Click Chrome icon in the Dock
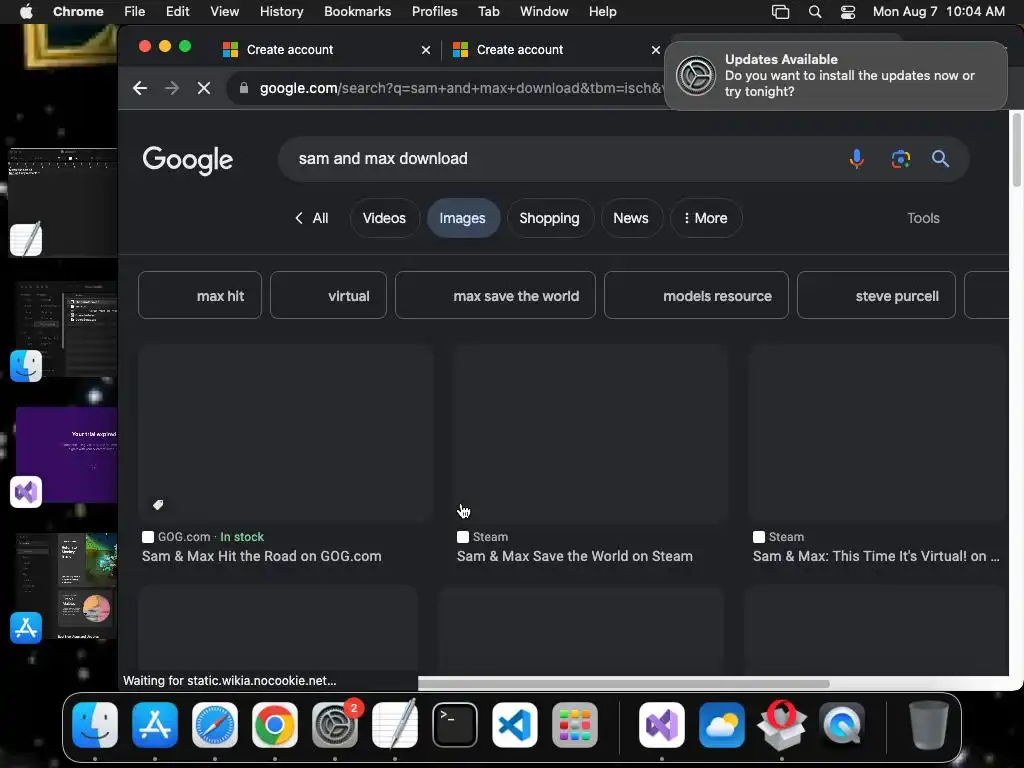This screenshot has width=1024, height=768. point(275,725)
